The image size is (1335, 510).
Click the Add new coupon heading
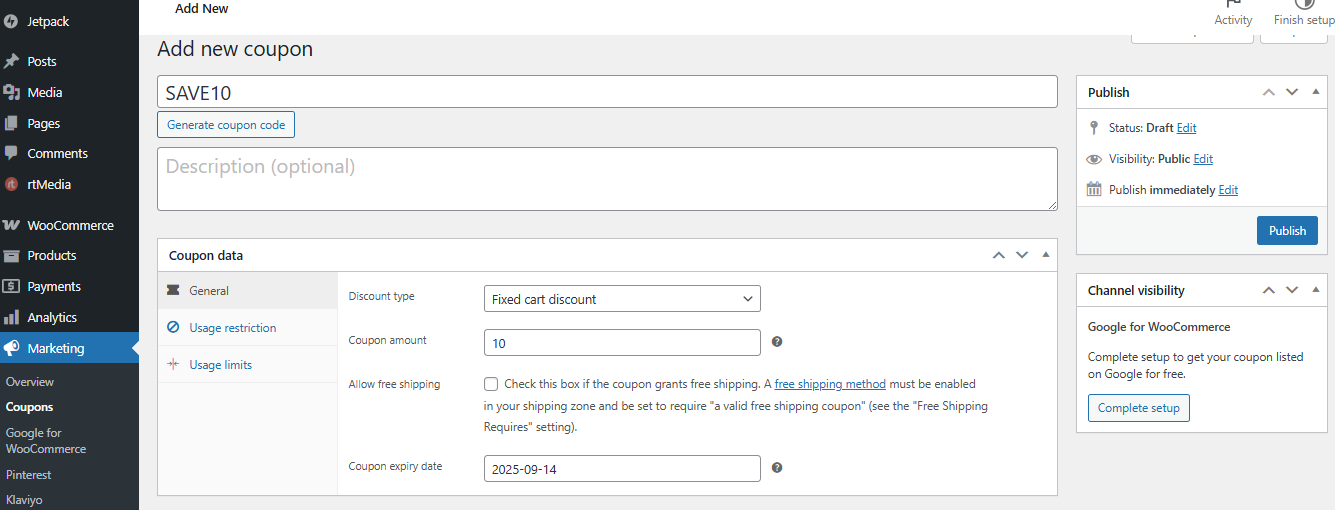click(x=235, y=49)
